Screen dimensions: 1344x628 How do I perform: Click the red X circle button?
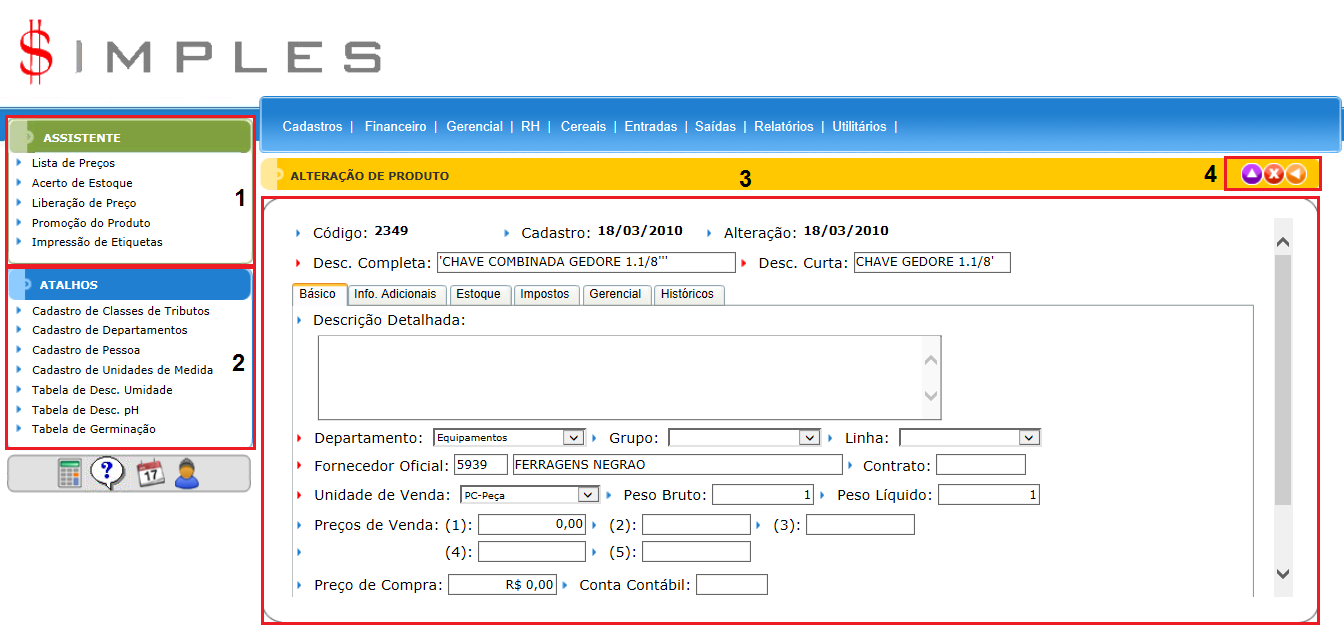(x=1273, y=174)
